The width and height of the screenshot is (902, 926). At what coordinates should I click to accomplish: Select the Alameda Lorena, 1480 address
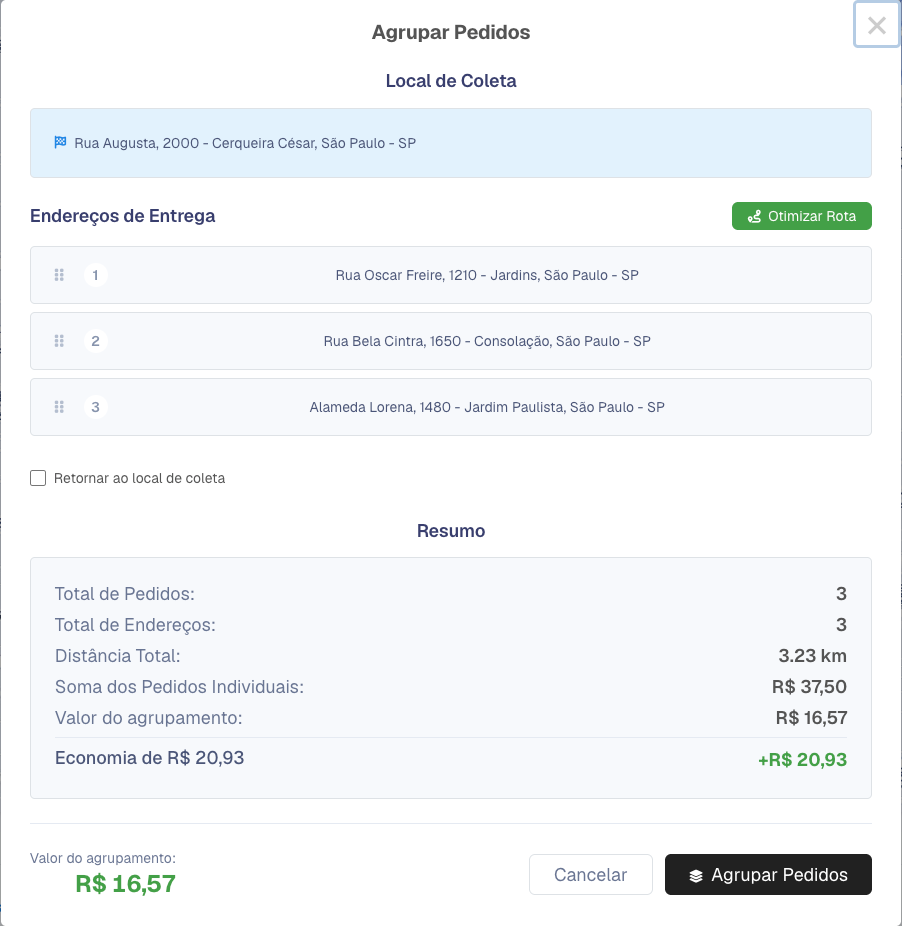click(x=487, y=407)
